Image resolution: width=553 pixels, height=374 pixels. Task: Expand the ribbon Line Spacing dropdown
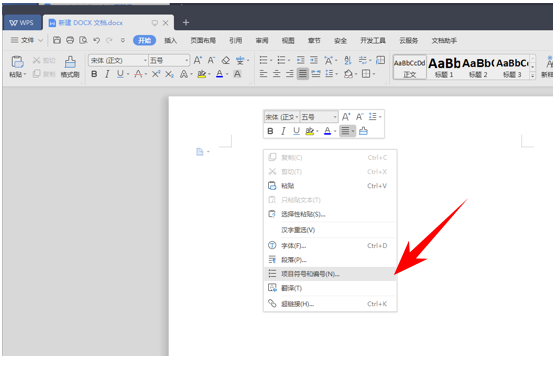(x=337, y=74)
